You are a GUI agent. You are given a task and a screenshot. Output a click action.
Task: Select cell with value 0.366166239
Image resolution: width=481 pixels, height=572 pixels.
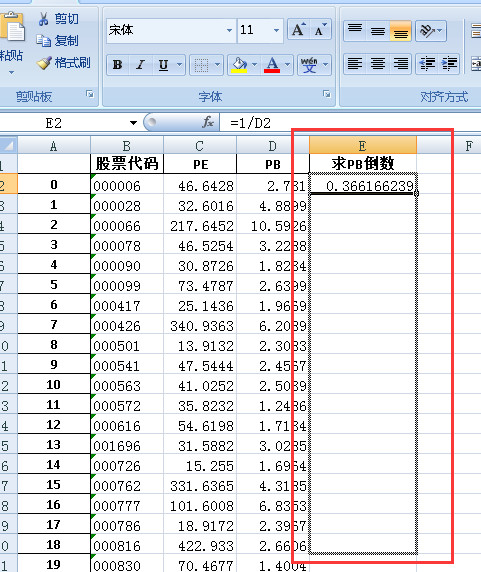pos(362,184)
